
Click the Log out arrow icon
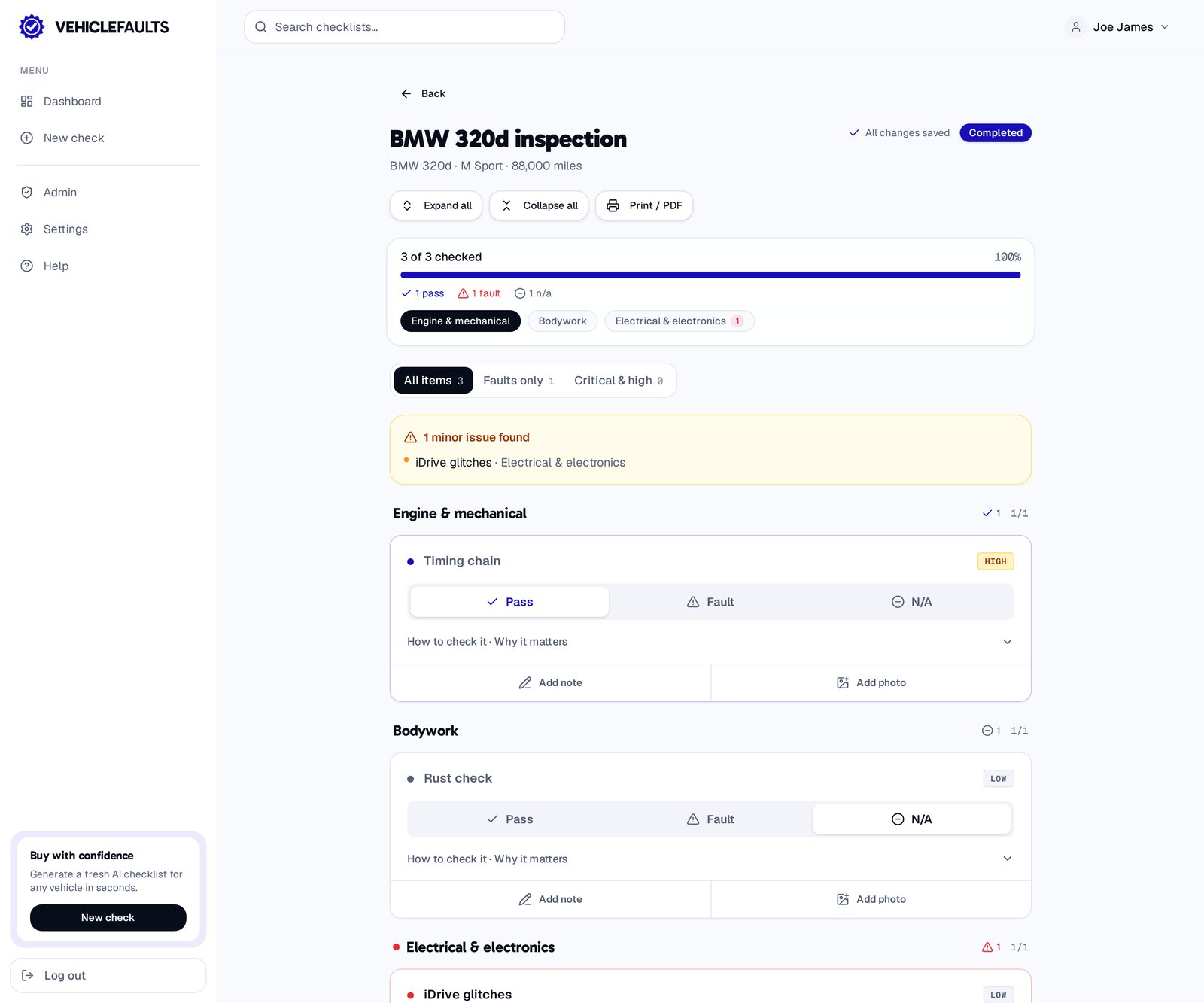pyautogui.click(x=28, y=976)
